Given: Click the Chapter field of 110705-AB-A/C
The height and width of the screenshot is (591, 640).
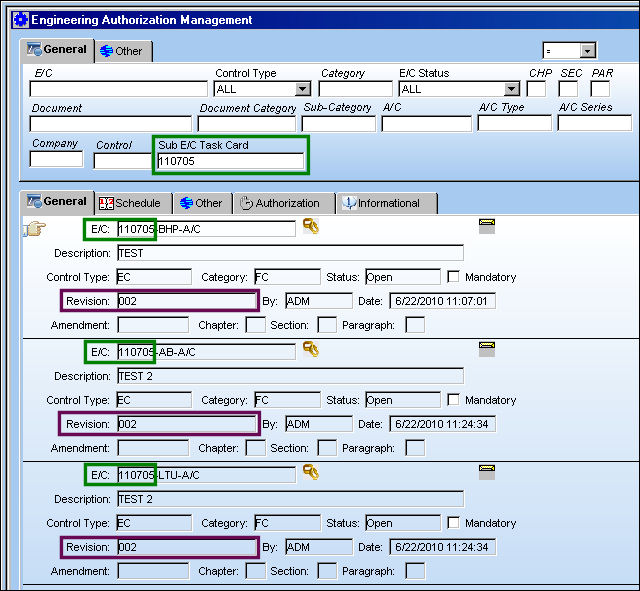Looking at the screenshot, I should point(256,448).
